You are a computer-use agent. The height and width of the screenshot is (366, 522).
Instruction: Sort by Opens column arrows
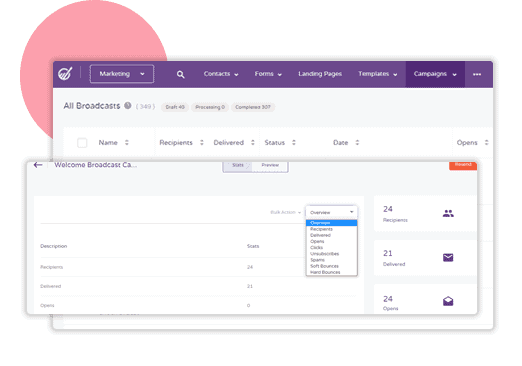click(486, 143)
